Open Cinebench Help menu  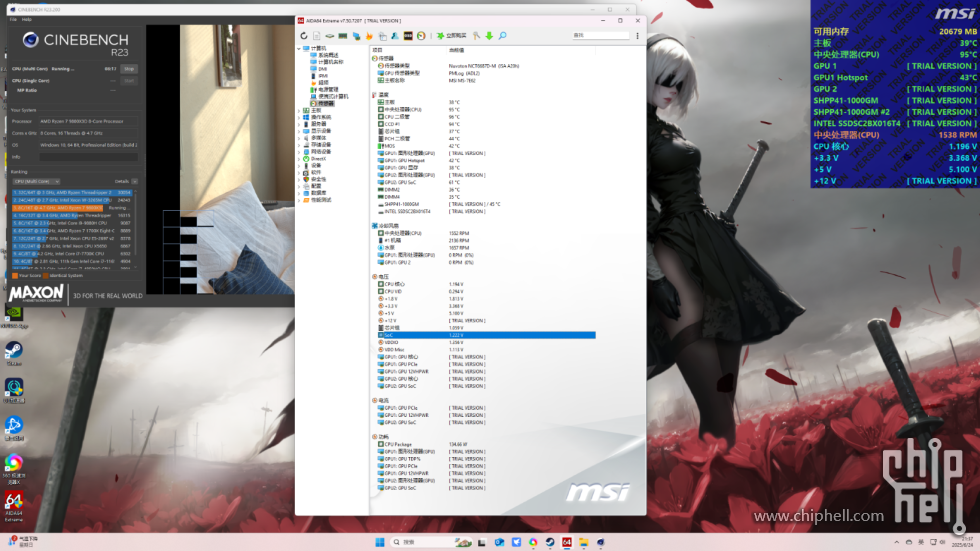coord(27,19)
